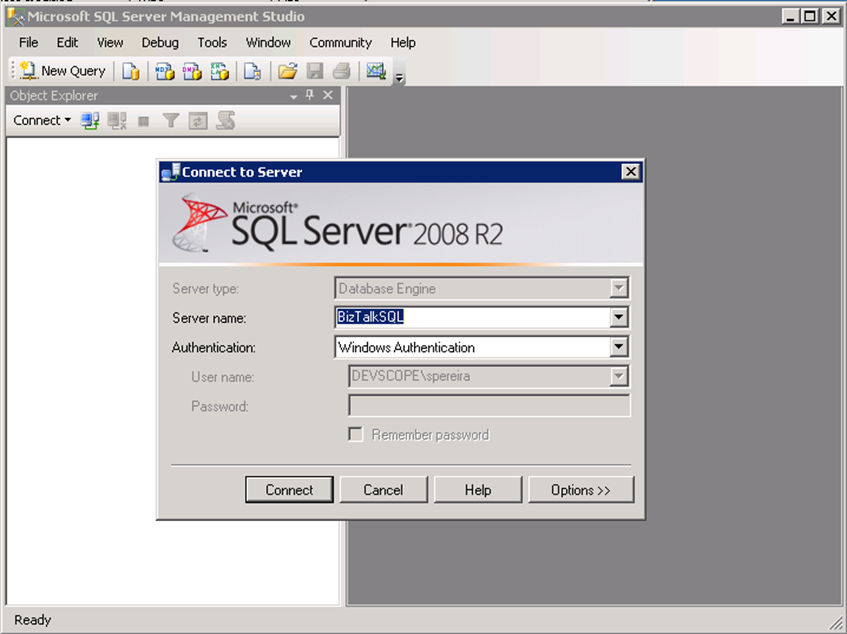
Task: Open the File menu
Action: [x=28, y=42]
